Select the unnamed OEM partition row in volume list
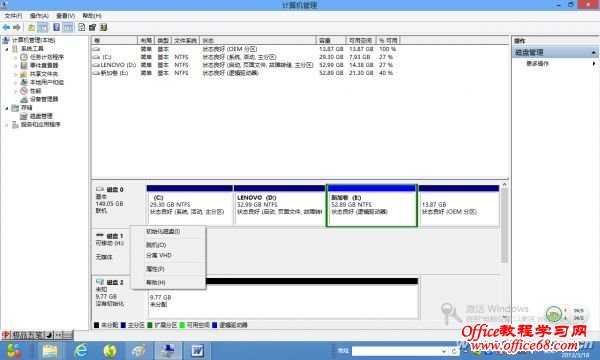Image resolution: width=600 pixels, height=360 pixels. pyautogui.click(x=245, y=49)
